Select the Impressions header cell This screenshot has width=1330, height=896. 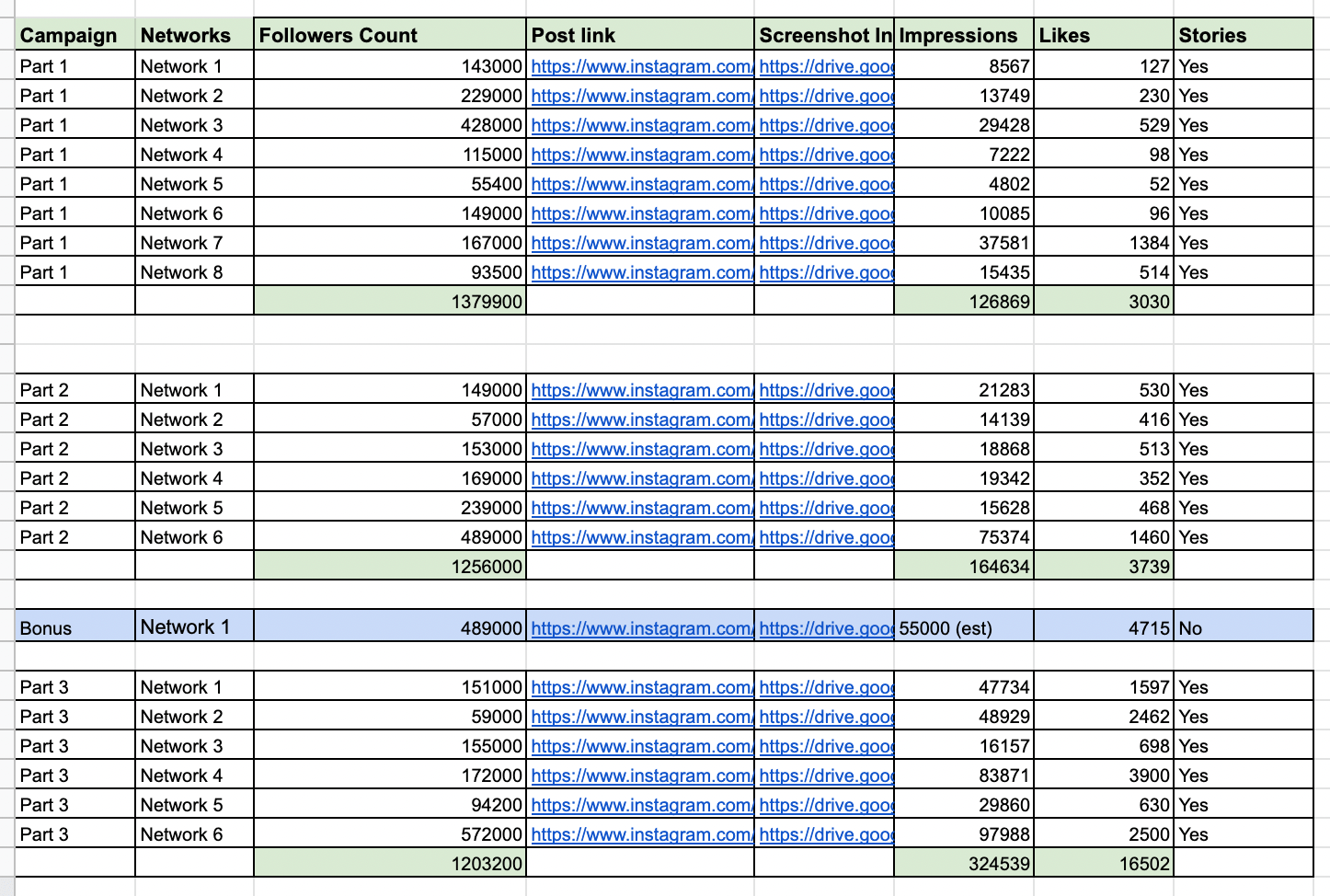pyautogui.click(x=963, y=36)
